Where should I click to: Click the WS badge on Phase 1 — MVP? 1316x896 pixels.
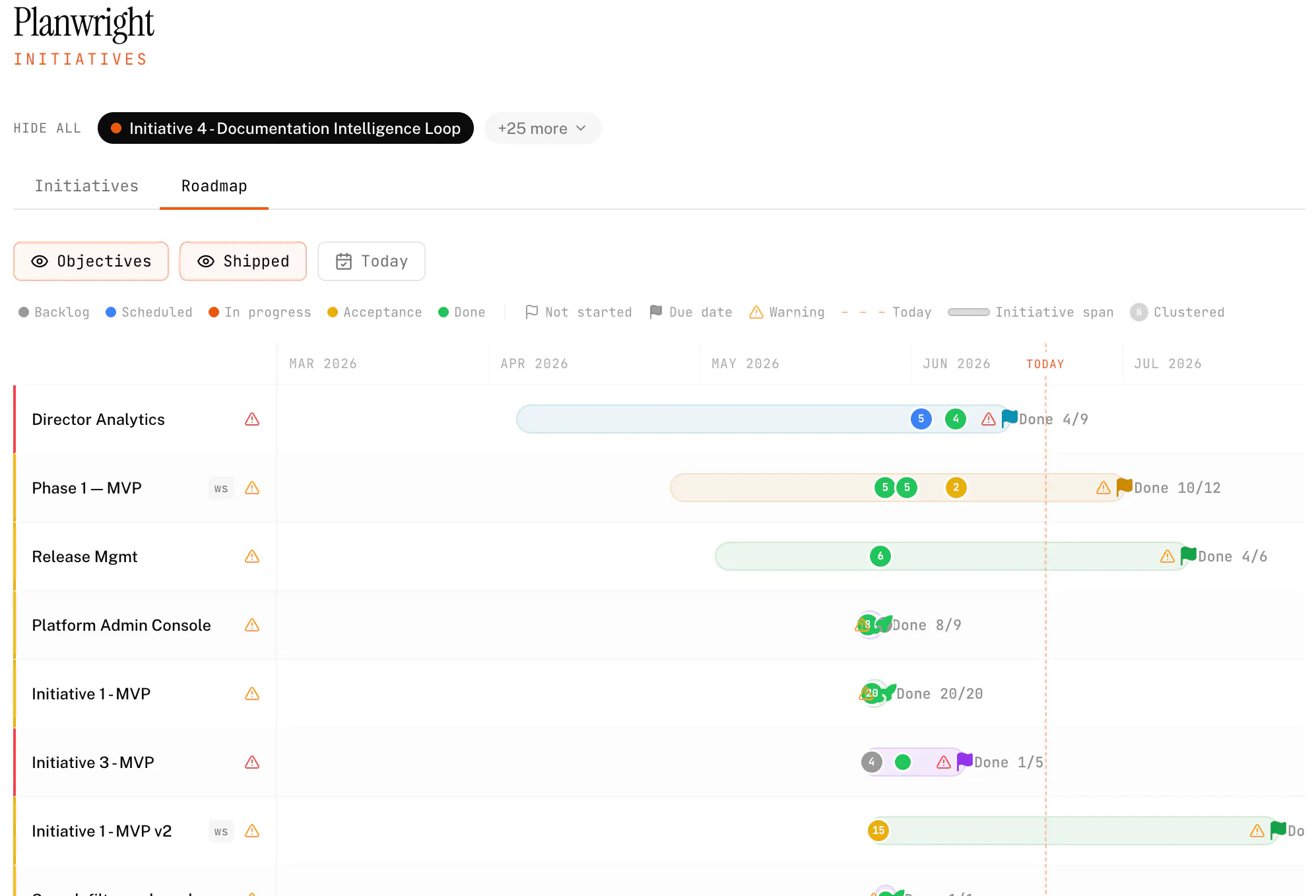(x=221, y=488)
